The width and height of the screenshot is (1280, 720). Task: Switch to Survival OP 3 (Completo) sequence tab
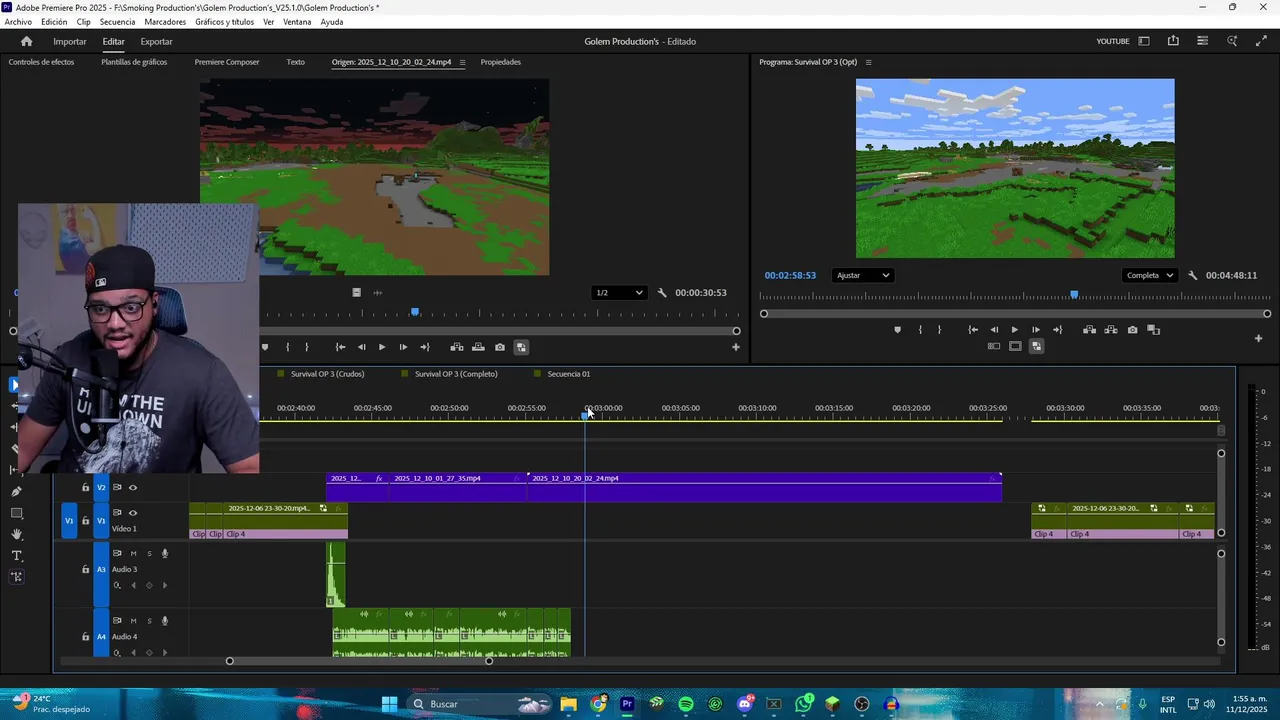tap(456, 374)
